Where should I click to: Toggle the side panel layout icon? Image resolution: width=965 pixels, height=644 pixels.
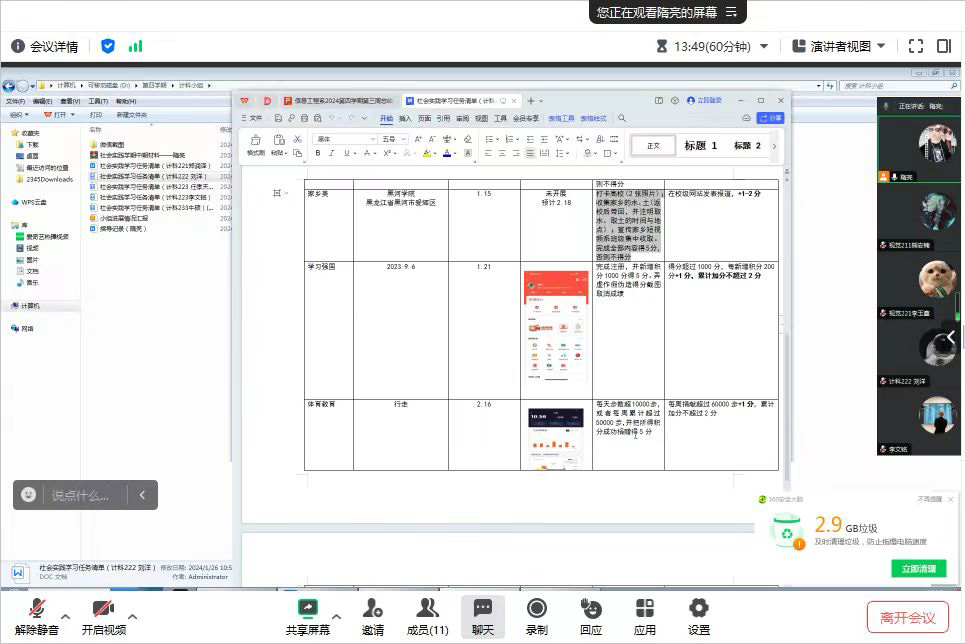coord(943,46)
